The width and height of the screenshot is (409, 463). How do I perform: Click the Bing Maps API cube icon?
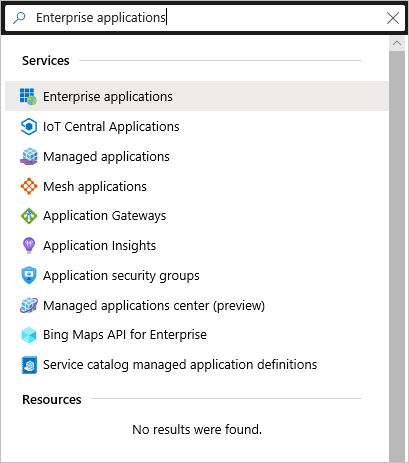[x=29, y=335]
